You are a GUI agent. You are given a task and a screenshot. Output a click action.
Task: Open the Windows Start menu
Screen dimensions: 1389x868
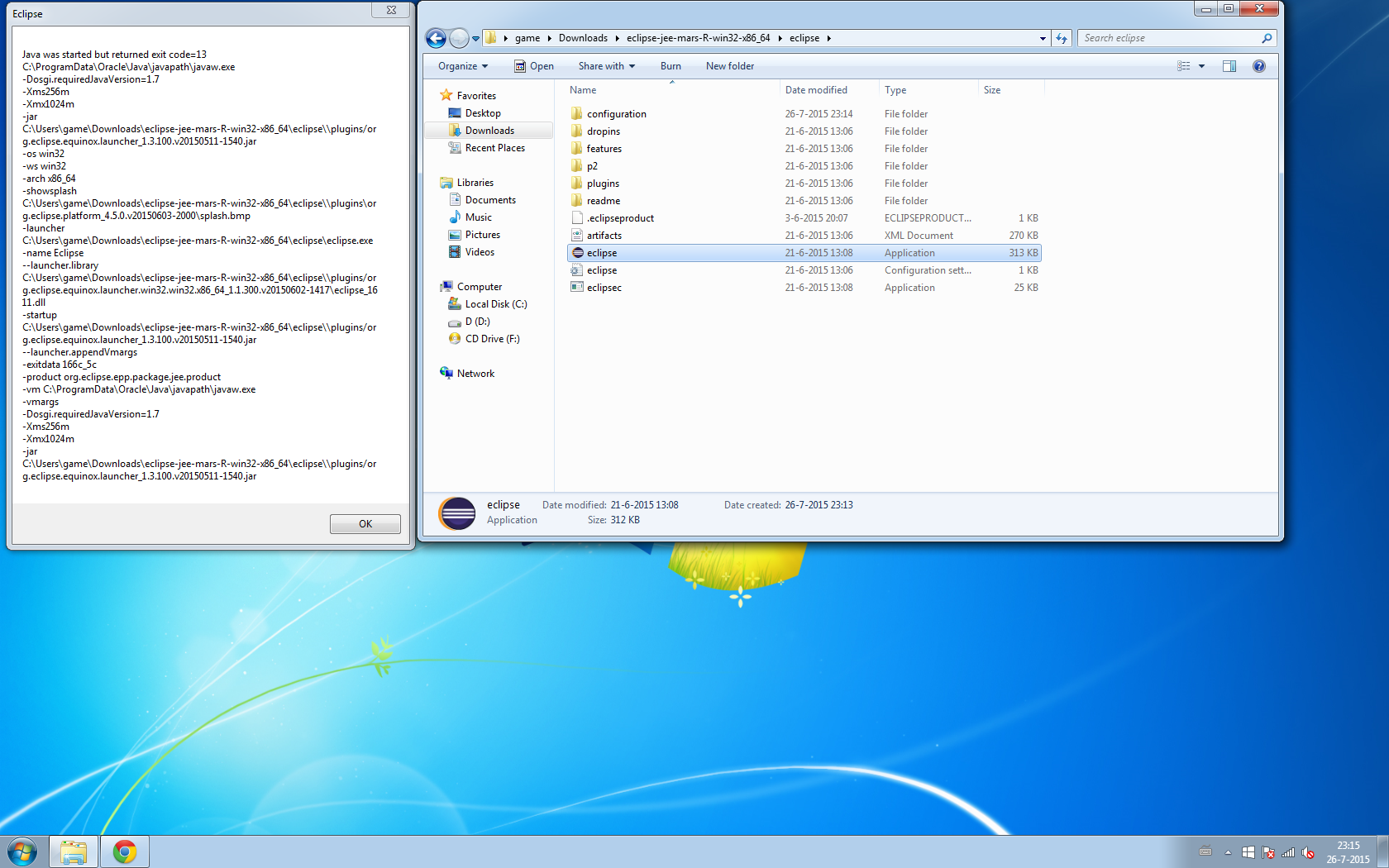(22, 851)
